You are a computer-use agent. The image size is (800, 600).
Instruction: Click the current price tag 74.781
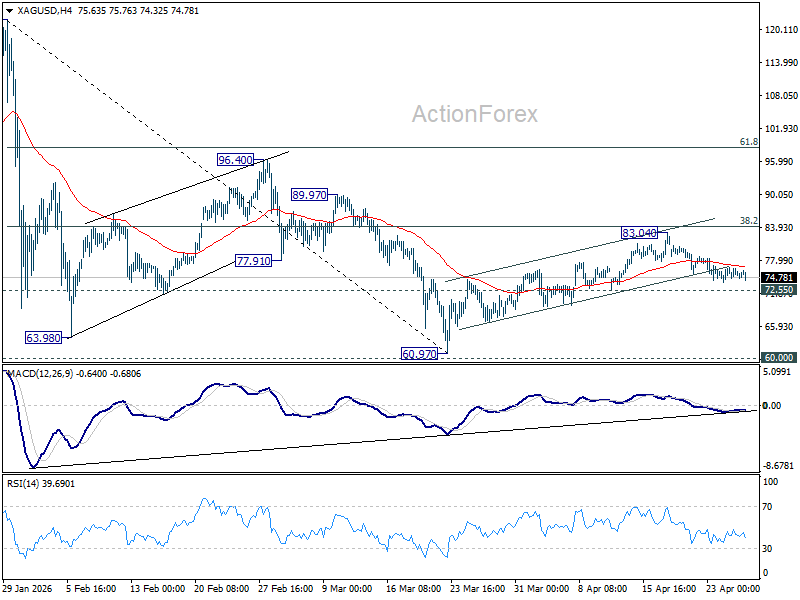pos(779,278)
